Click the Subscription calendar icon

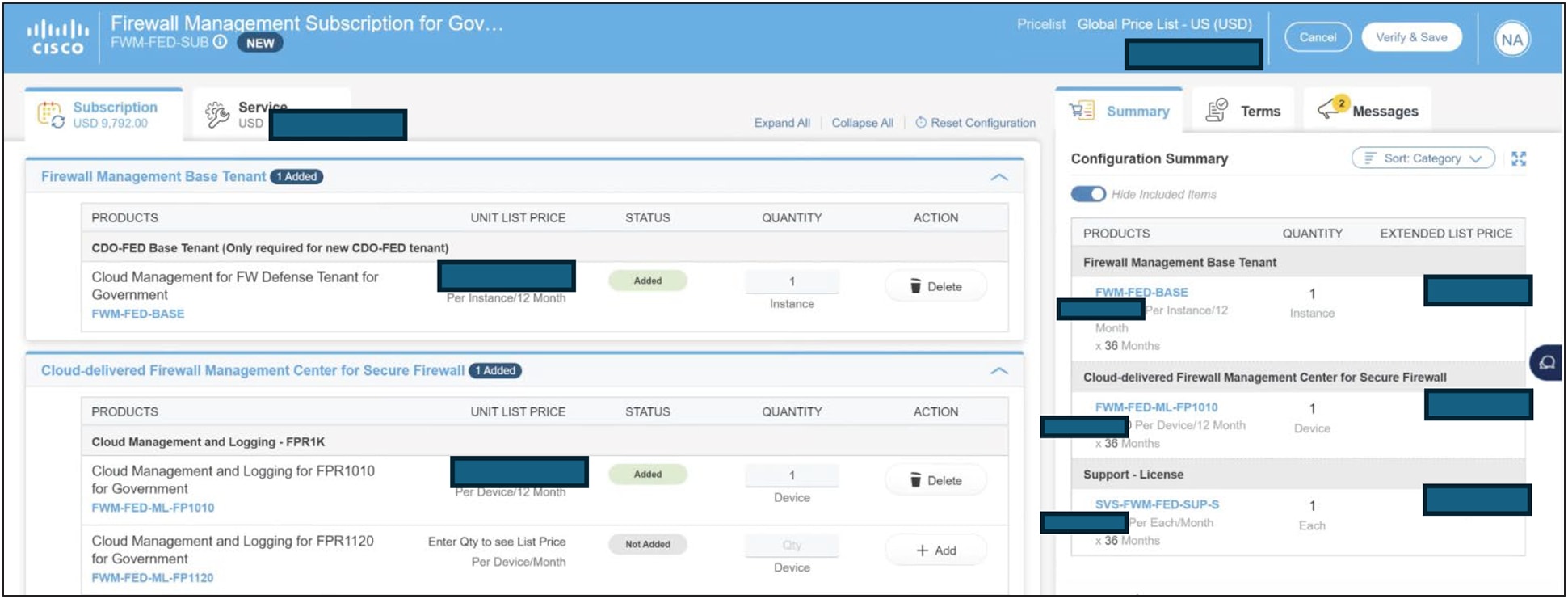point(50,115)
